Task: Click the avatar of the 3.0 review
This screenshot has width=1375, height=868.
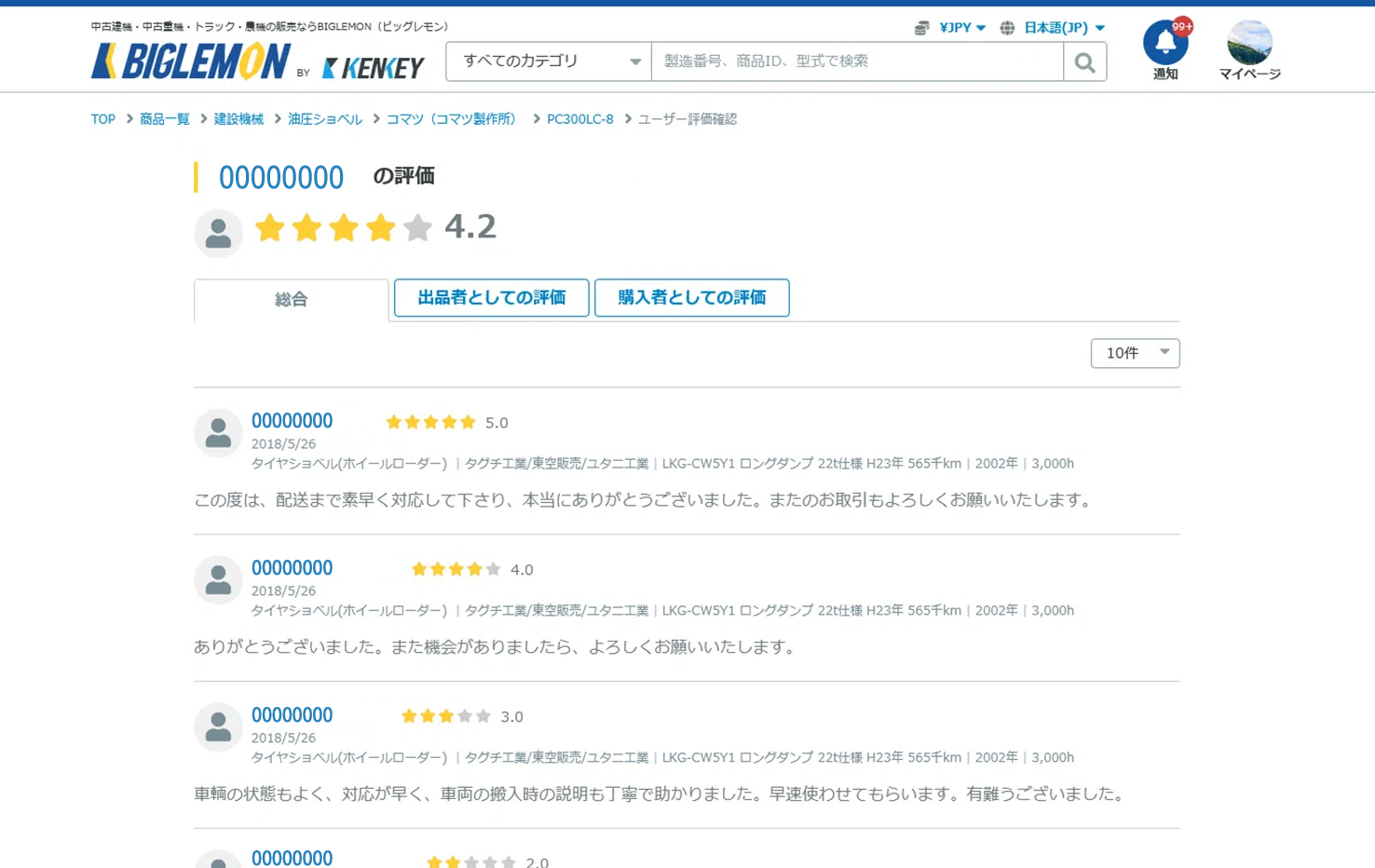Action: click(x=217, y=726)
